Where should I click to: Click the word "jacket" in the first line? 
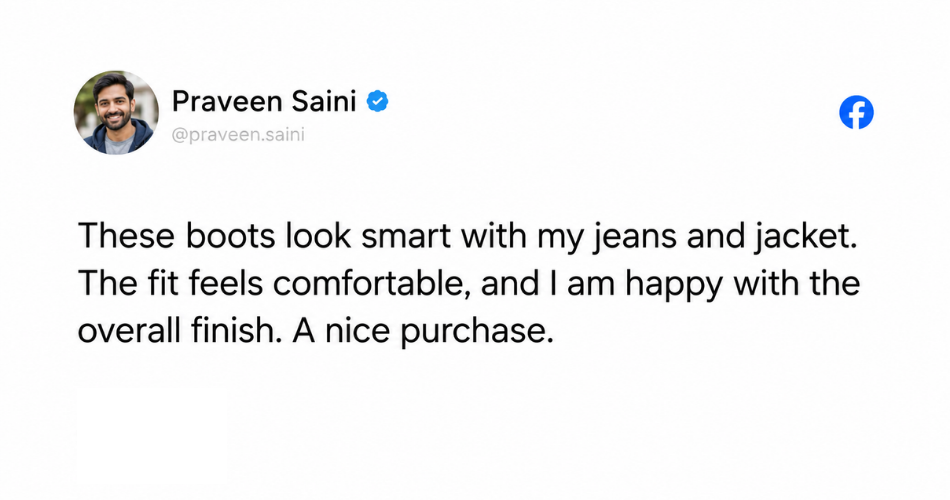coord(803,238)
